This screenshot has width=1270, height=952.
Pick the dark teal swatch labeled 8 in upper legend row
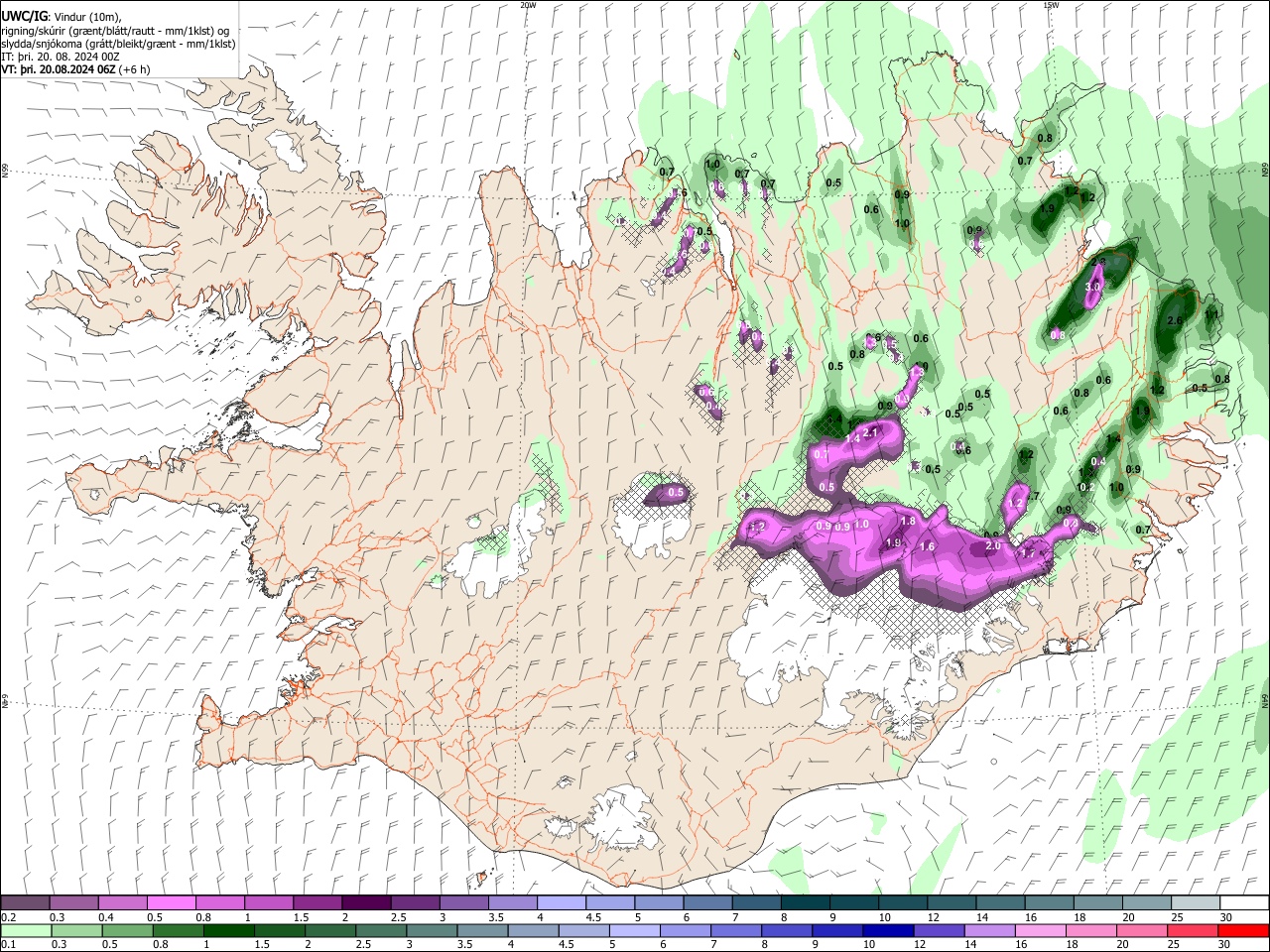pos(806,903)
